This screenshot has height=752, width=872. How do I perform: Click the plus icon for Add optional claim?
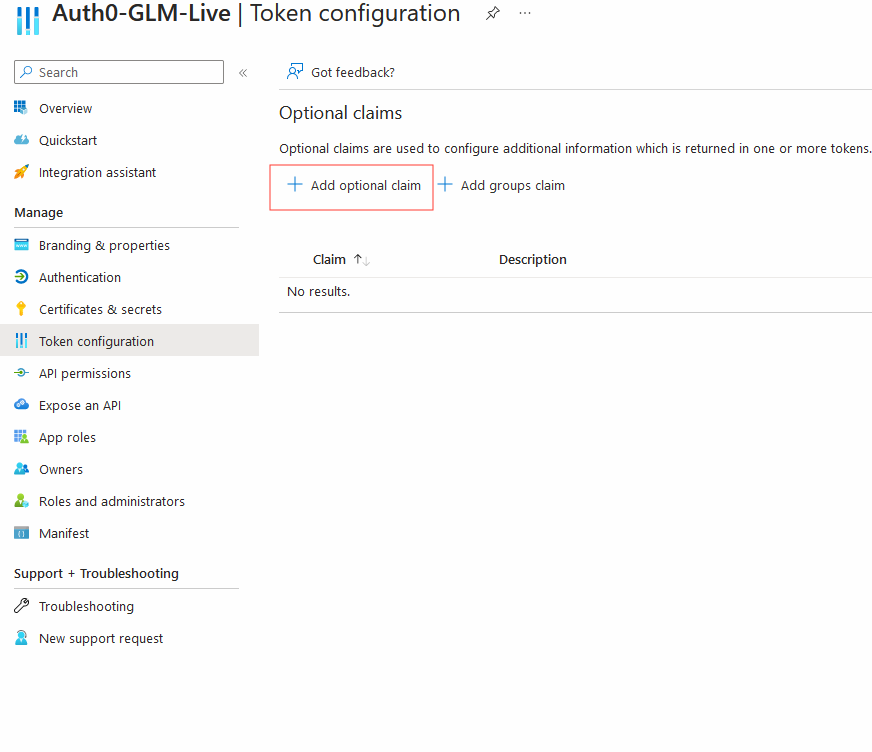[295, 185]
